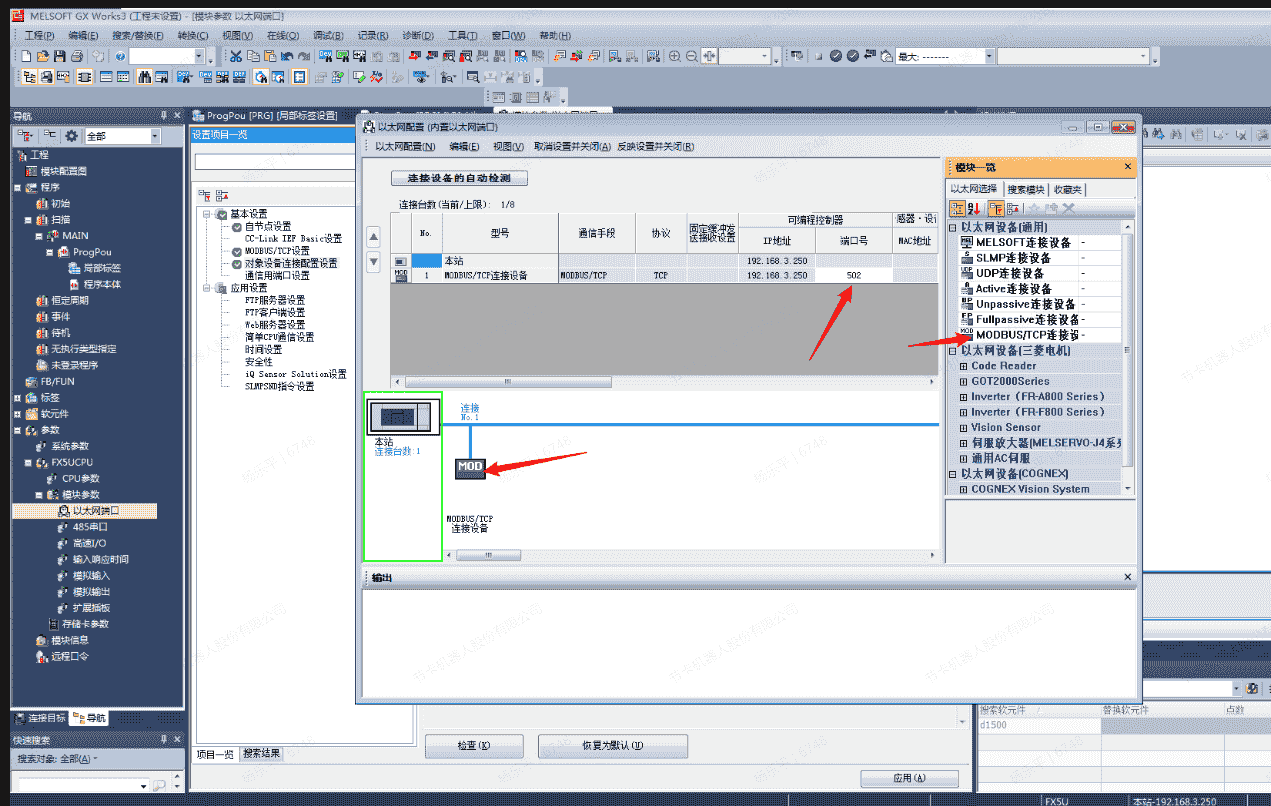Click the Open project folder icon
Screen dimensions: 1271x806
point(43,57)
